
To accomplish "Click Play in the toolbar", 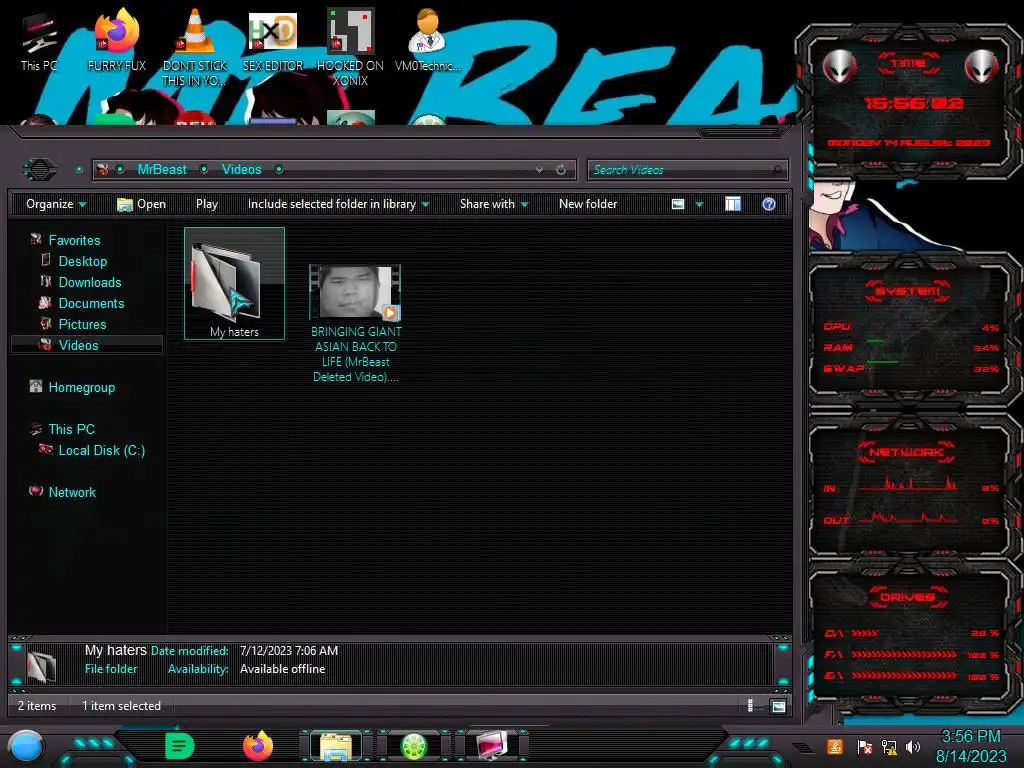I will [x=207, y=204].
